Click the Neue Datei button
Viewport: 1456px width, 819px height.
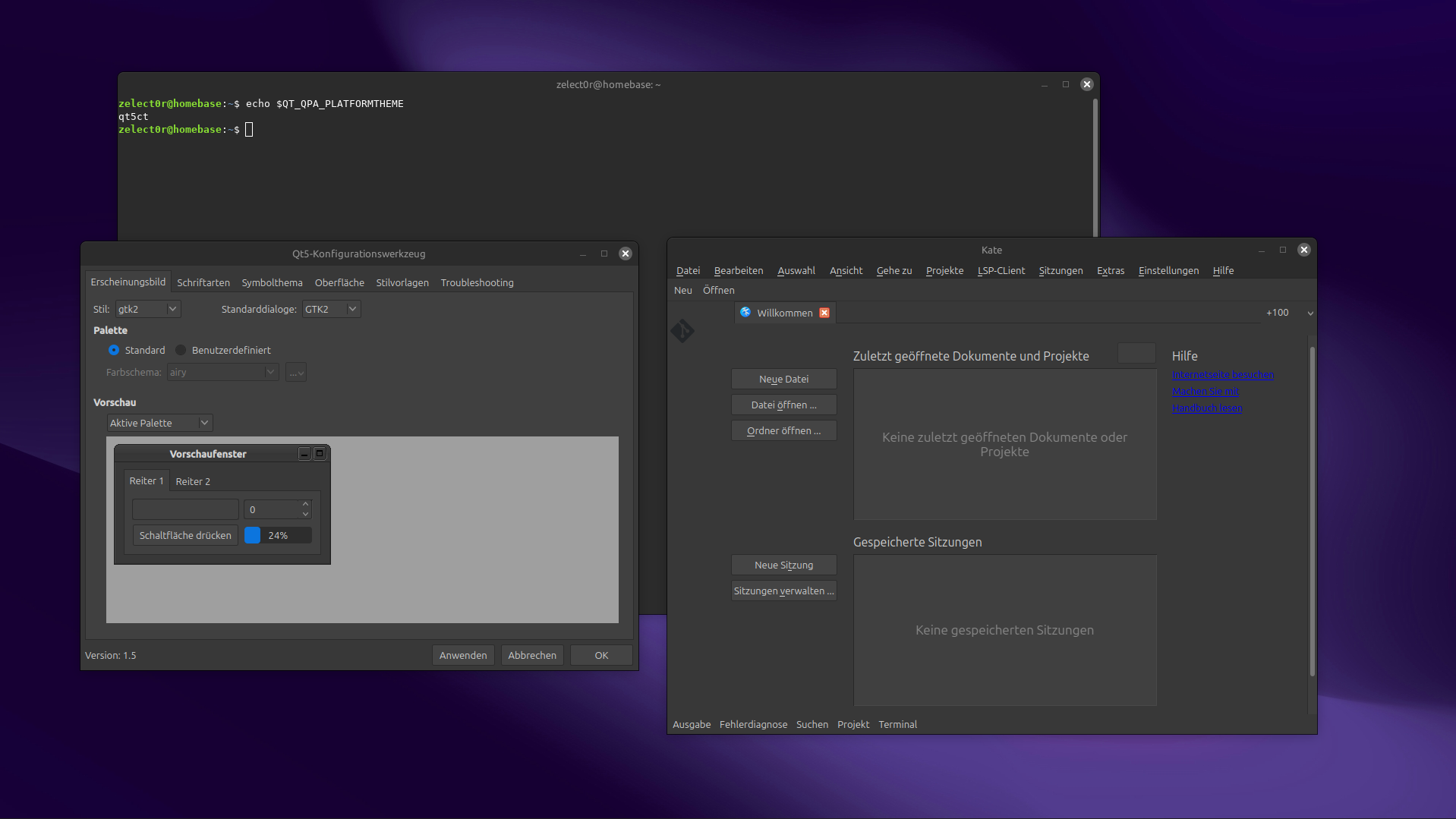[x=784, y=379]
